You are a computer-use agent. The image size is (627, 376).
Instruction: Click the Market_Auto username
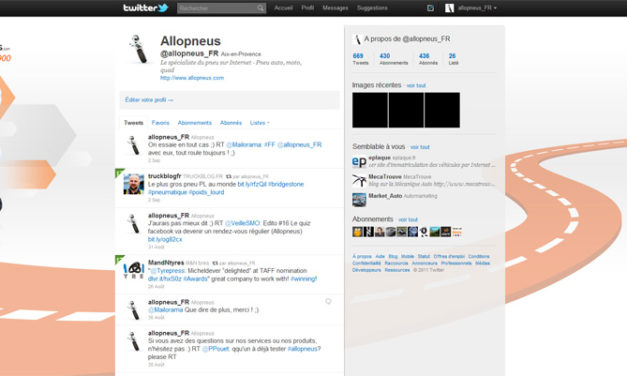[385, 196]
